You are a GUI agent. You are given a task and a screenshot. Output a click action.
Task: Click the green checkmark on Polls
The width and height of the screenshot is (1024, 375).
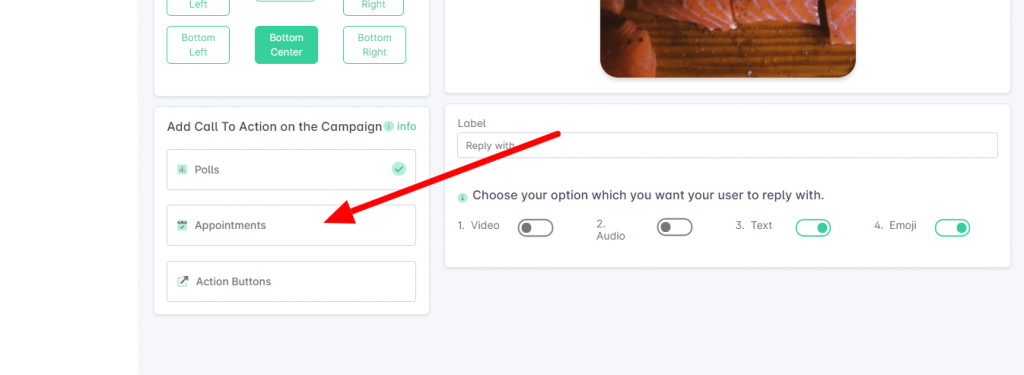[398, 169]
